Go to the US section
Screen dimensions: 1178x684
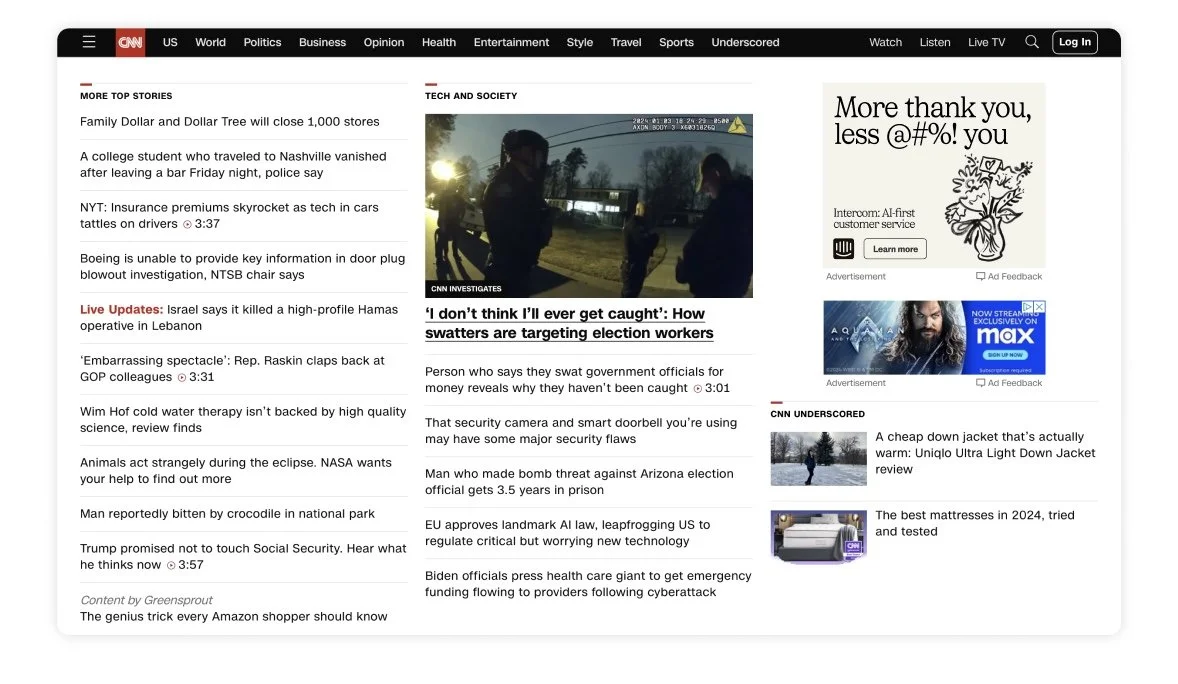[x=171, y=42]
